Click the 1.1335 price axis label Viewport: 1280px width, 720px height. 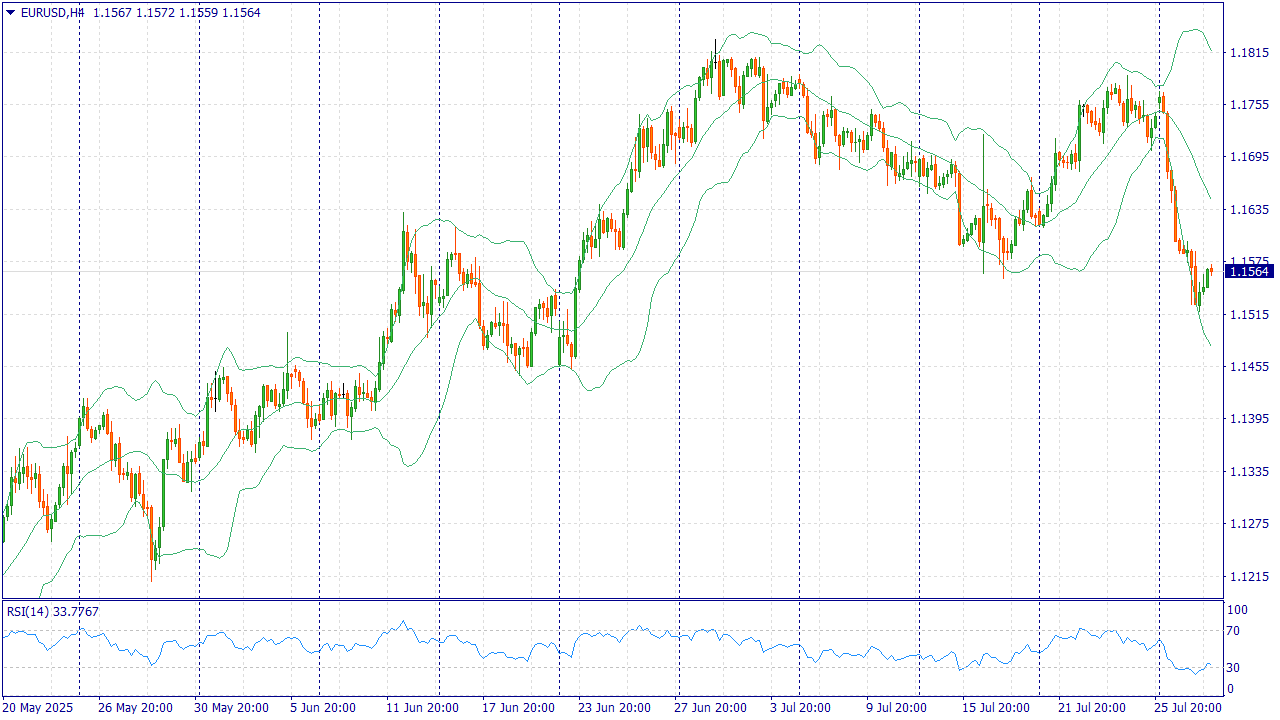pyautogui.click(x=1249, y=471)
